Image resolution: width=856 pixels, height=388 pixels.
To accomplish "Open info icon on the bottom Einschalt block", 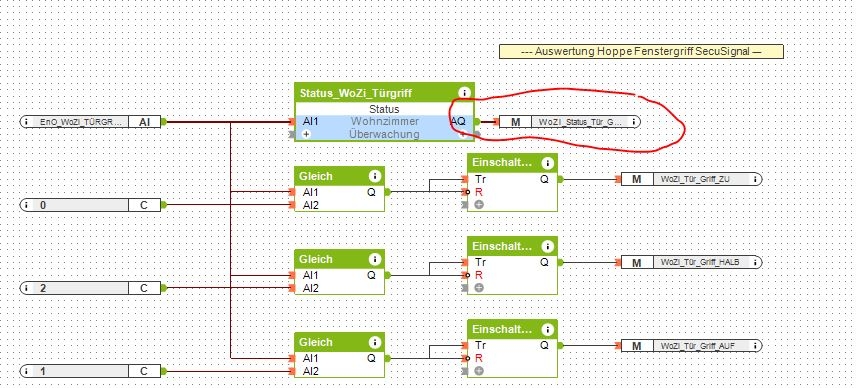I will point(548,329).
